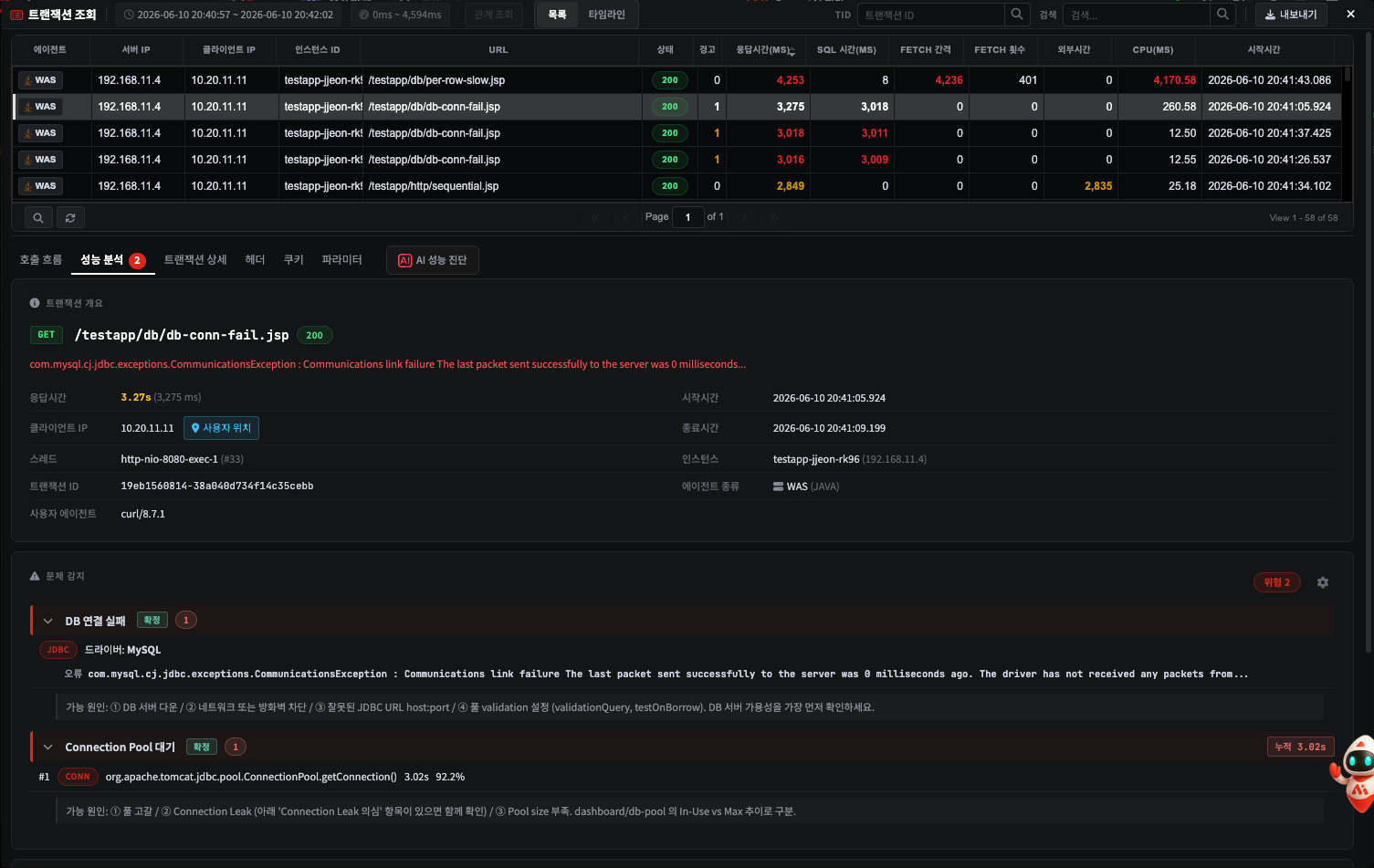Click the 트랜잭션 ID input field
The image size is (1374, 868).
930,15
